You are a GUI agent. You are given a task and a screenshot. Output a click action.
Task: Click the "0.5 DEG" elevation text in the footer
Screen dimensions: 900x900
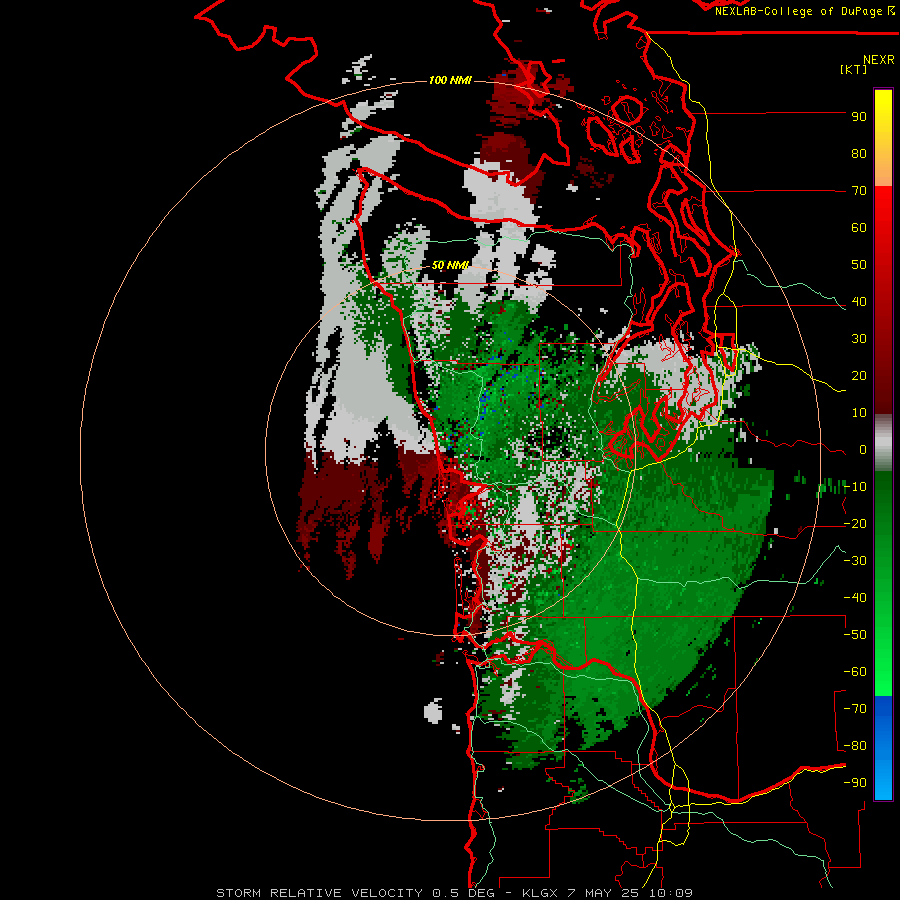[x=463, y=893]
